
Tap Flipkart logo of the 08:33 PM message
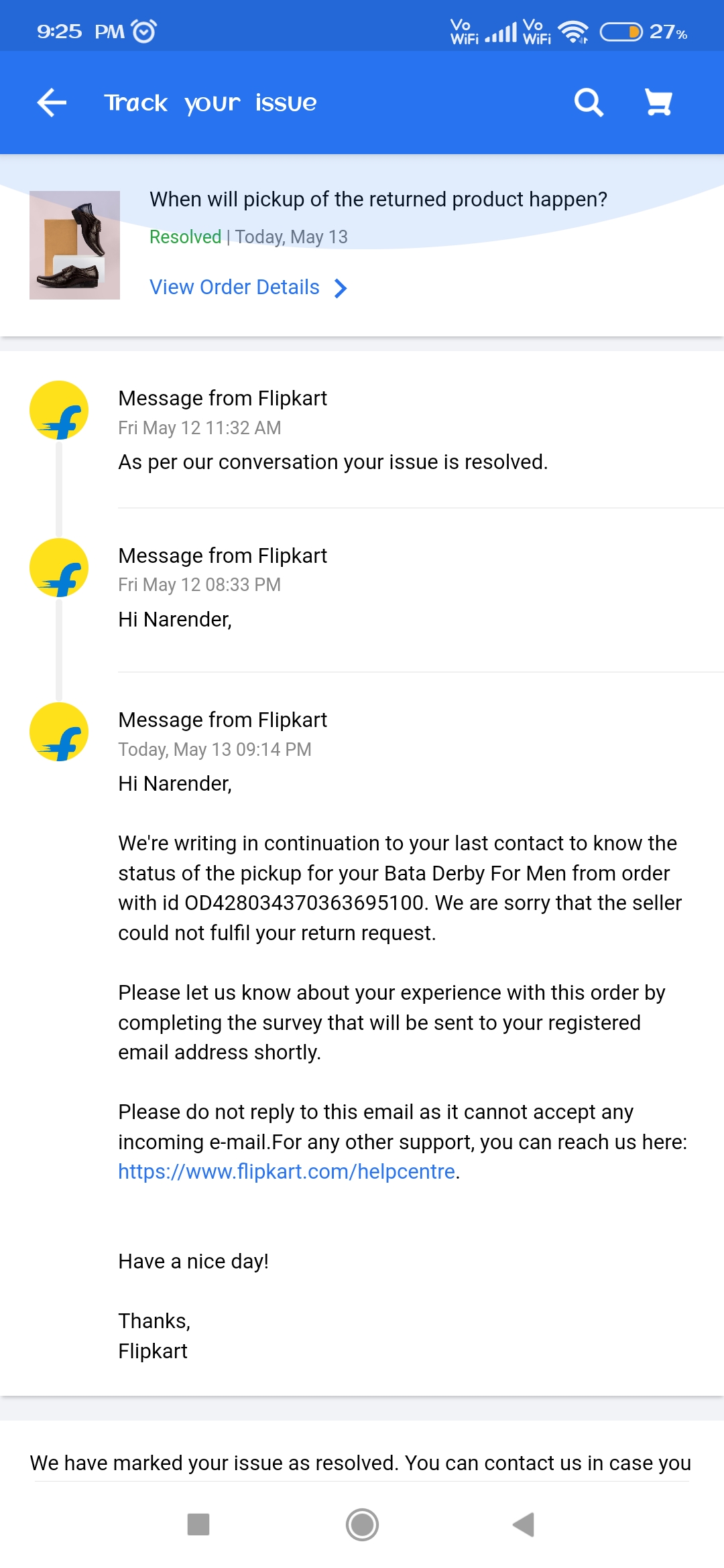point(59,568)
